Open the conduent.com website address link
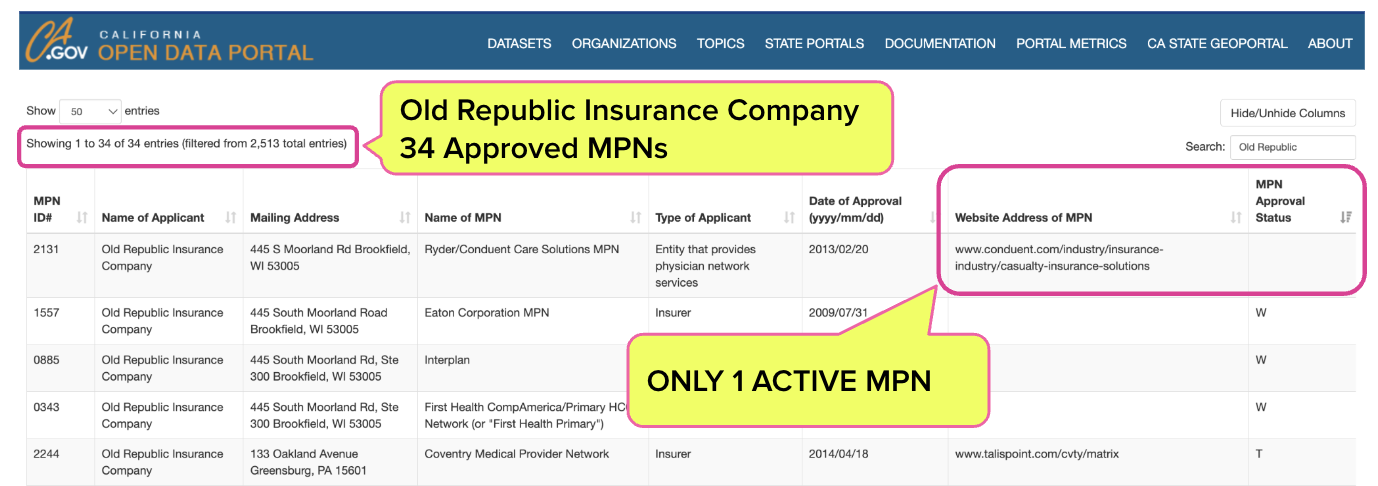This screenshot has height=486, width=1378. click(x=1059, y=258)
